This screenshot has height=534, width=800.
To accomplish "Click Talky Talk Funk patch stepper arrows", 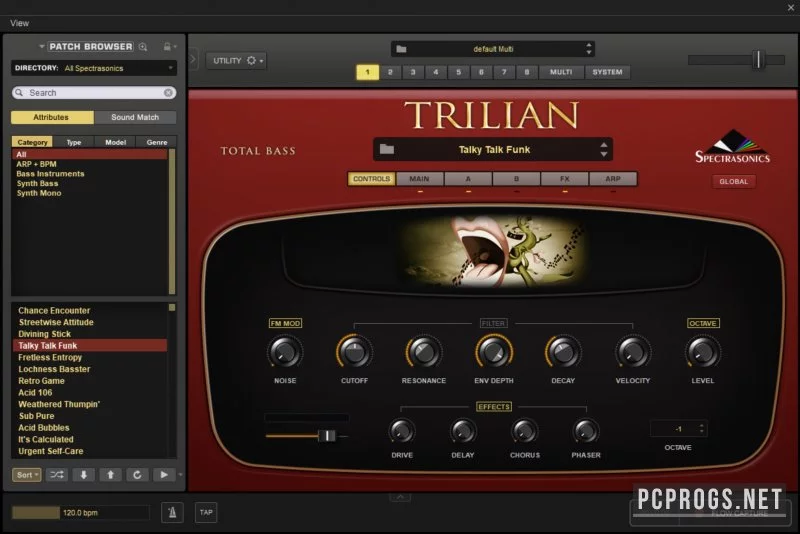I will (604, 149).
